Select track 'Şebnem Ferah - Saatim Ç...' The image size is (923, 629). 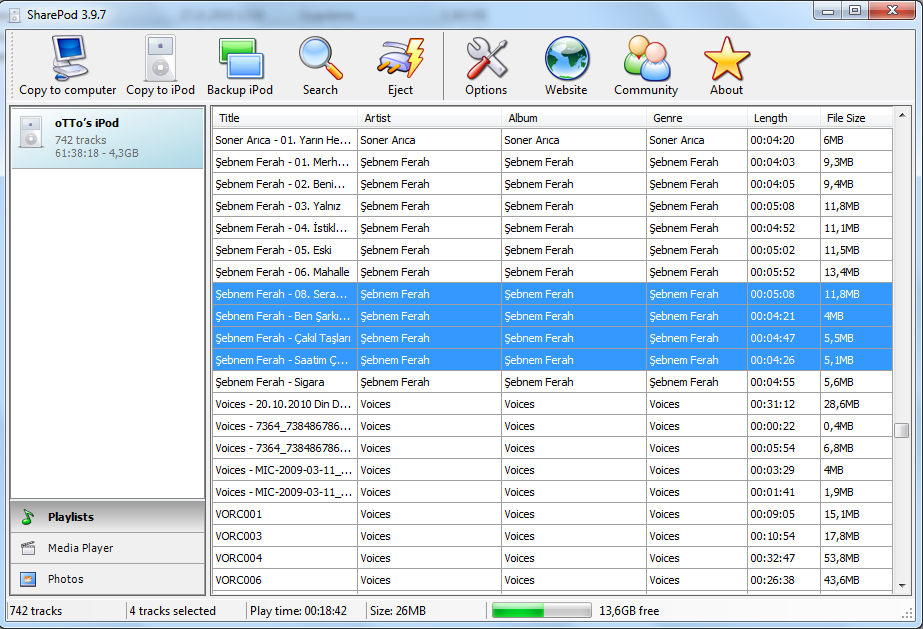pyautogui.click(x=285, y=360)
